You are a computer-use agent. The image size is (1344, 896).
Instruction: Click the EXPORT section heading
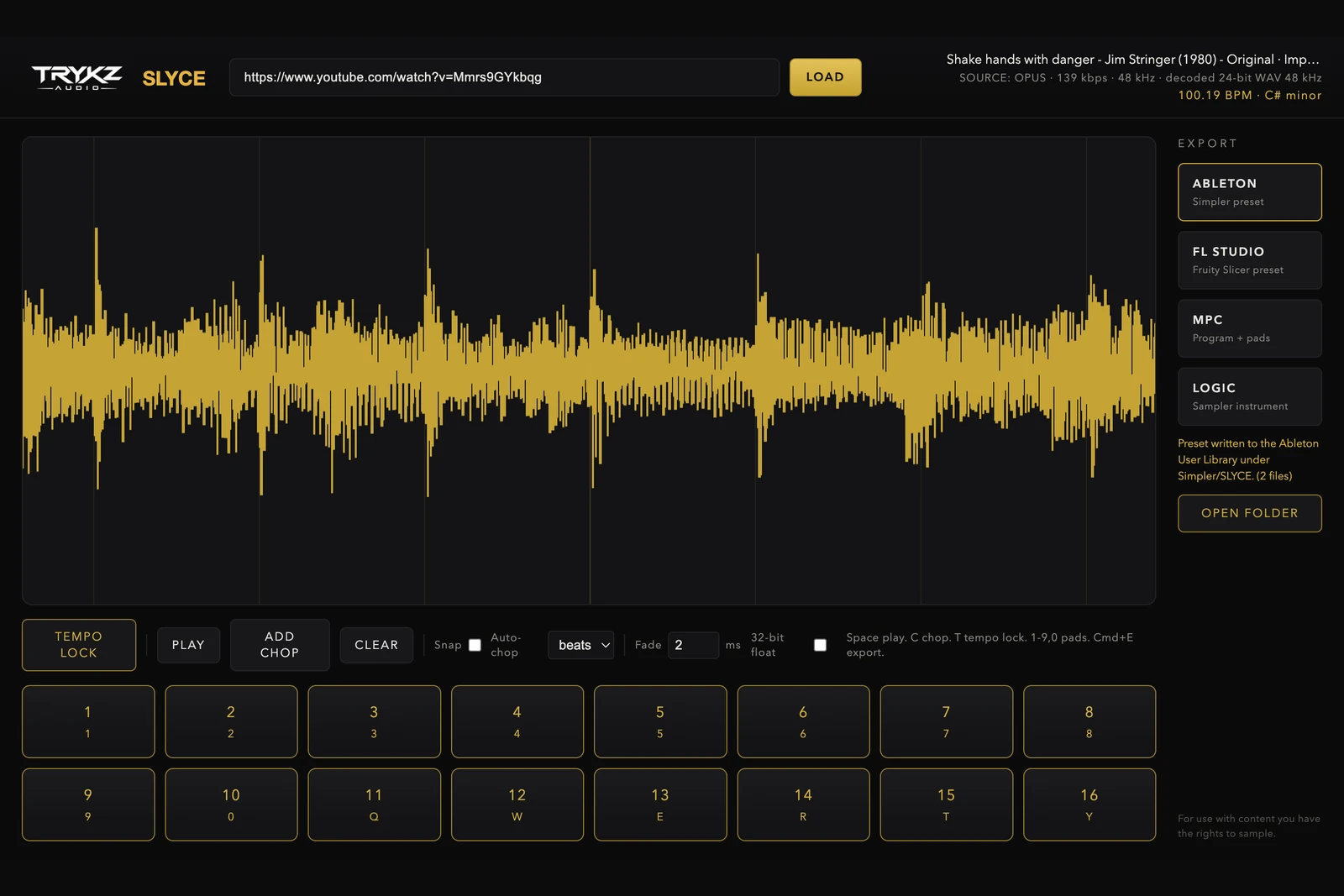pyautogui.click(x=1207, y=144)
